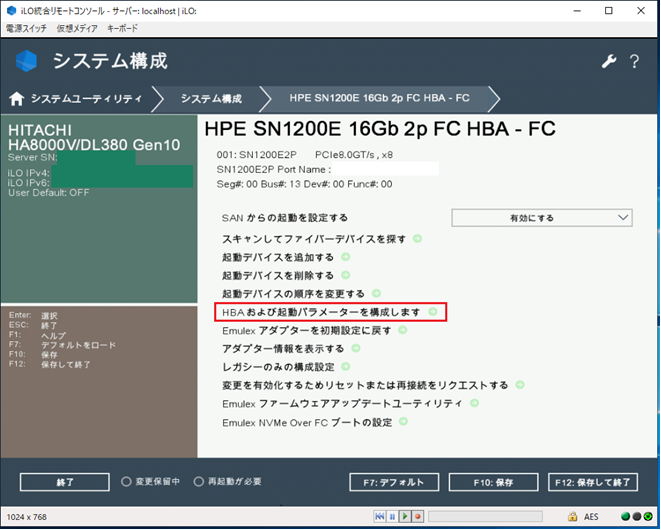Click the padlock AES encryption icon
The image size is (661, 530).
point(572,517)
